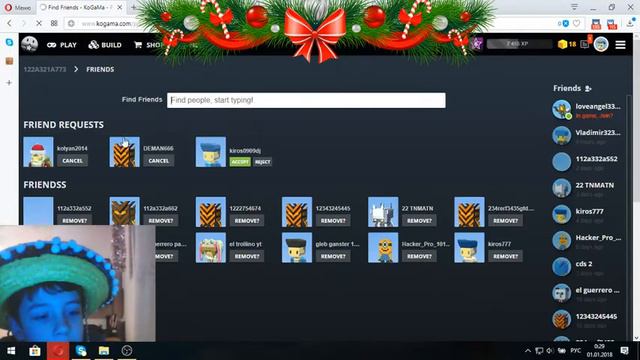
Task: Open the brown box sidebar icon
Action: point(9,61)
